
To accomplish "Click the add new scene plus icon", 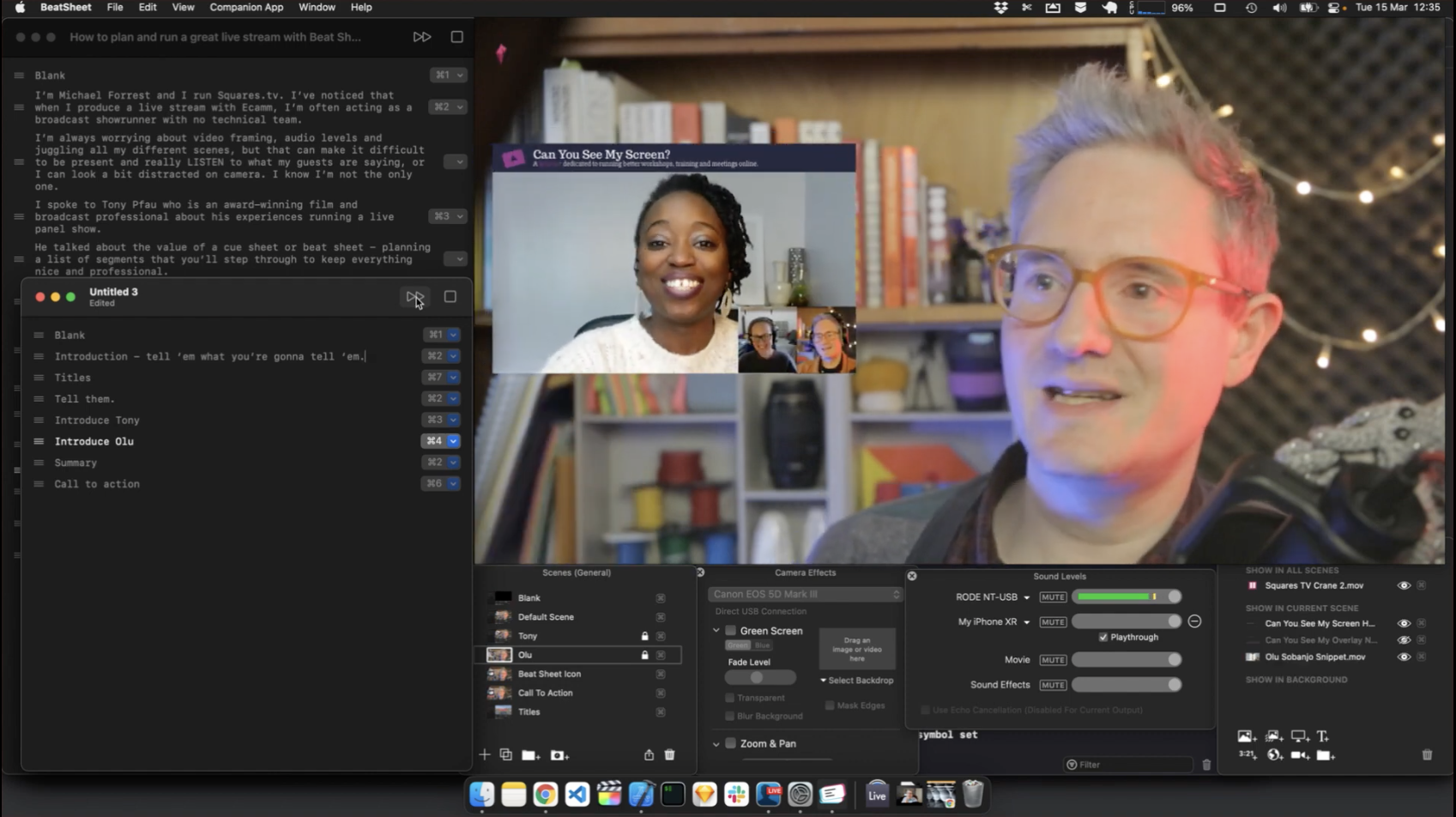I will 485,754.
